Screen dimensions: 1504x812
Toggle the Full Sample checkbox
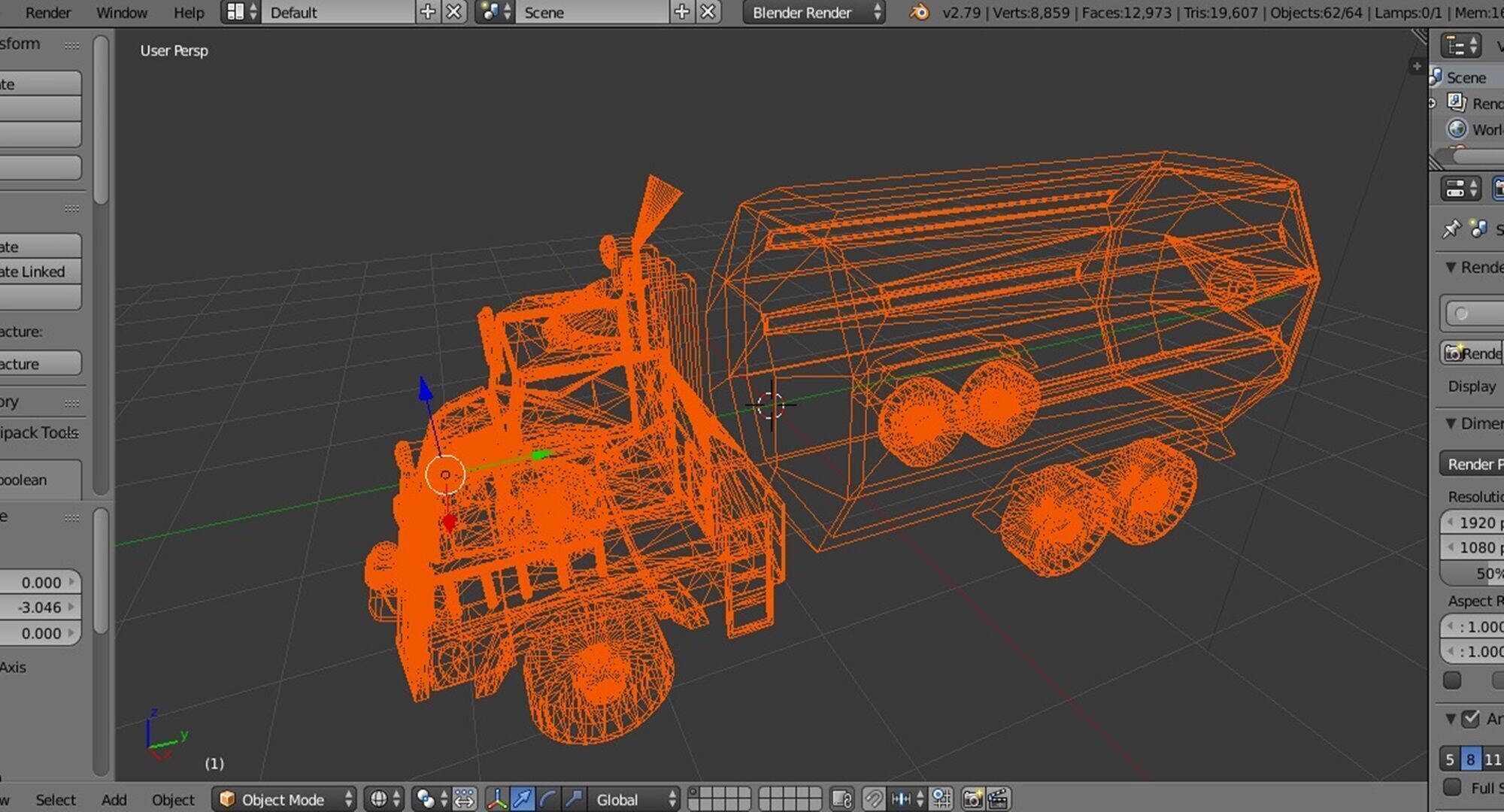point(1452,787)
